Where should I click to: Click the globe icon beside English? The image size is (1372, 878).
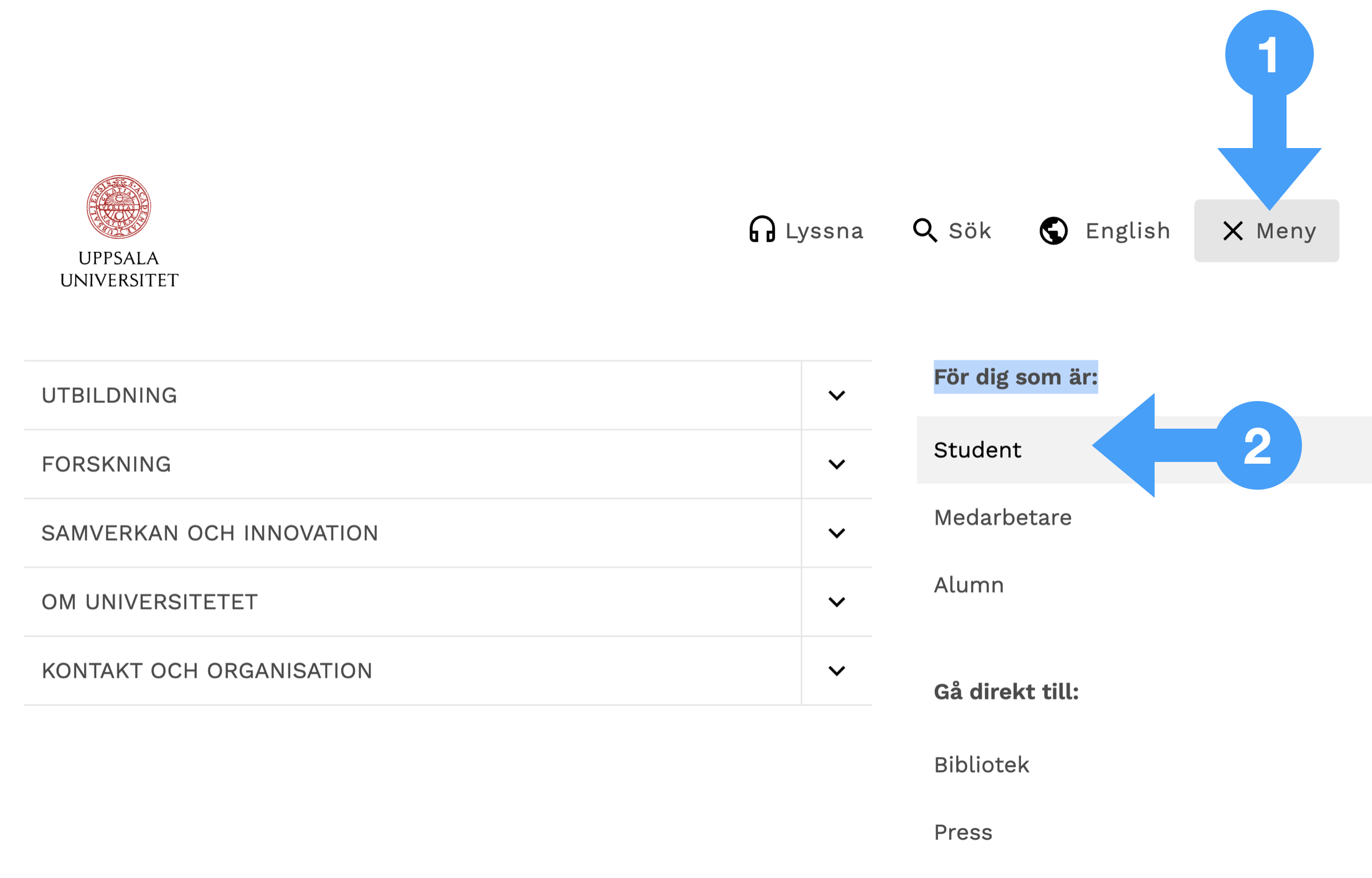(x=1053, y=231)
